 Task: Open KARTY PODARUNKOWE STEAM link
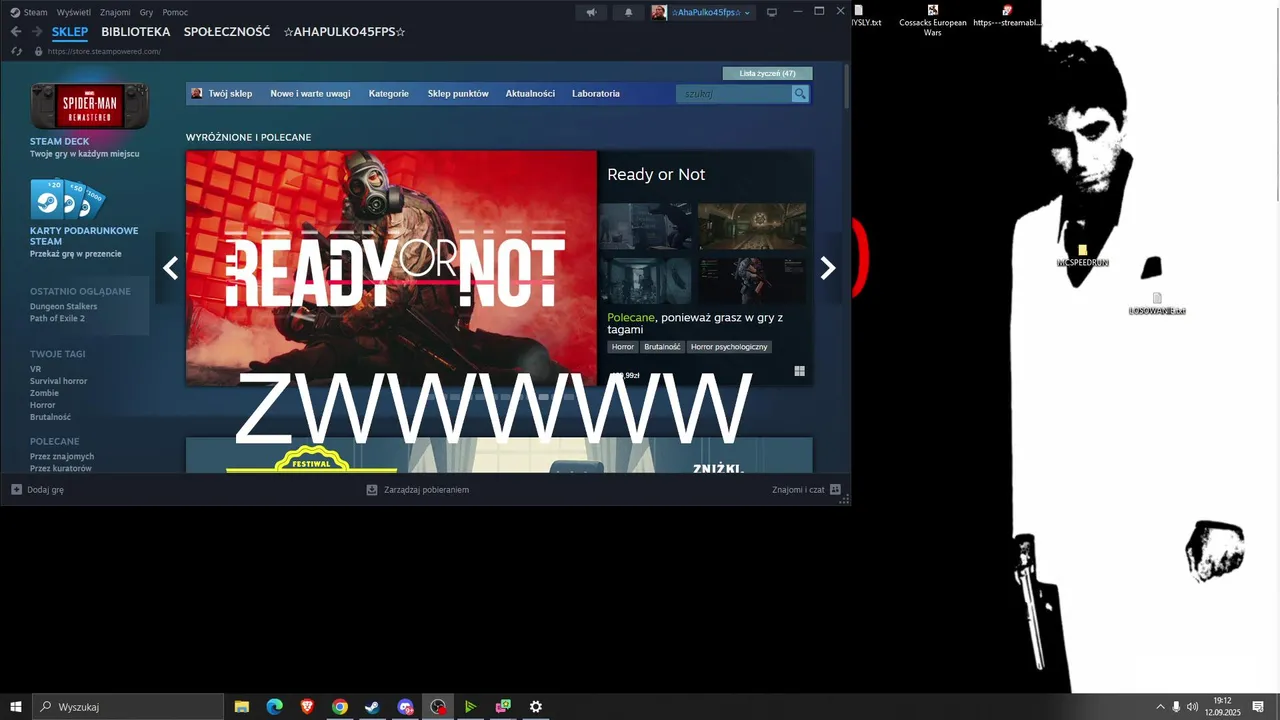[x=84, y=236]
